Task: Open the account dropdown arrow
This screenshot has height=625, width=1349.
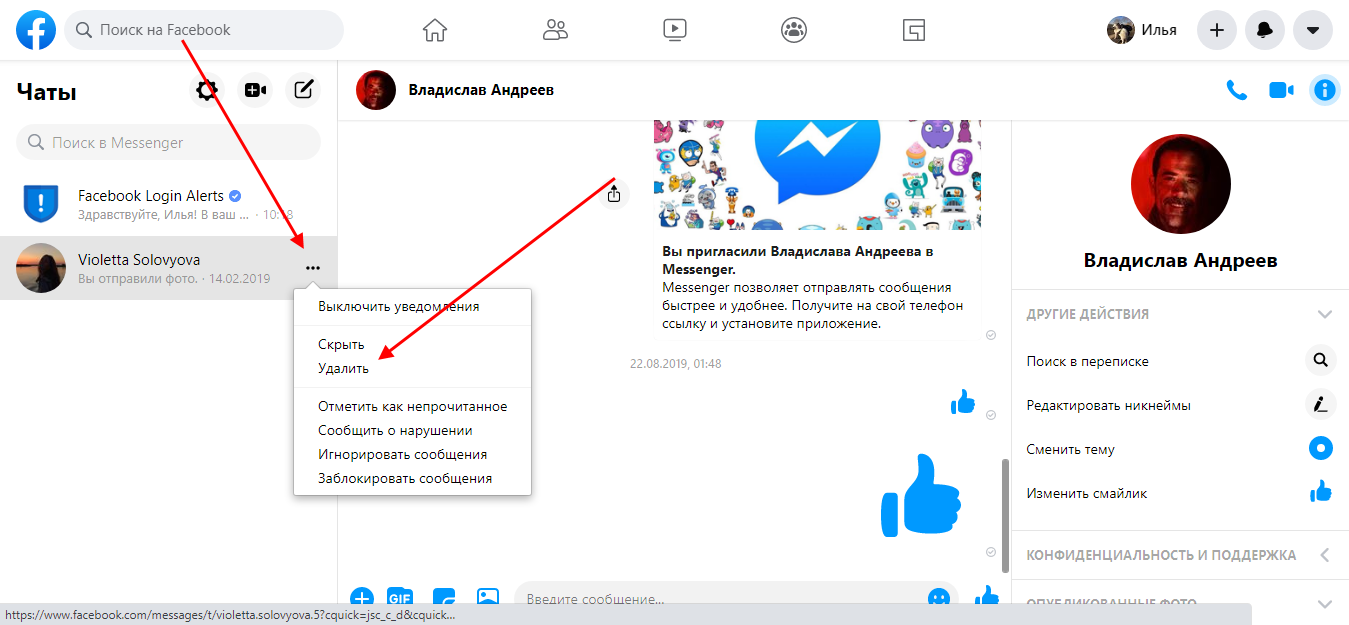Action: (x=1313, y=30)
